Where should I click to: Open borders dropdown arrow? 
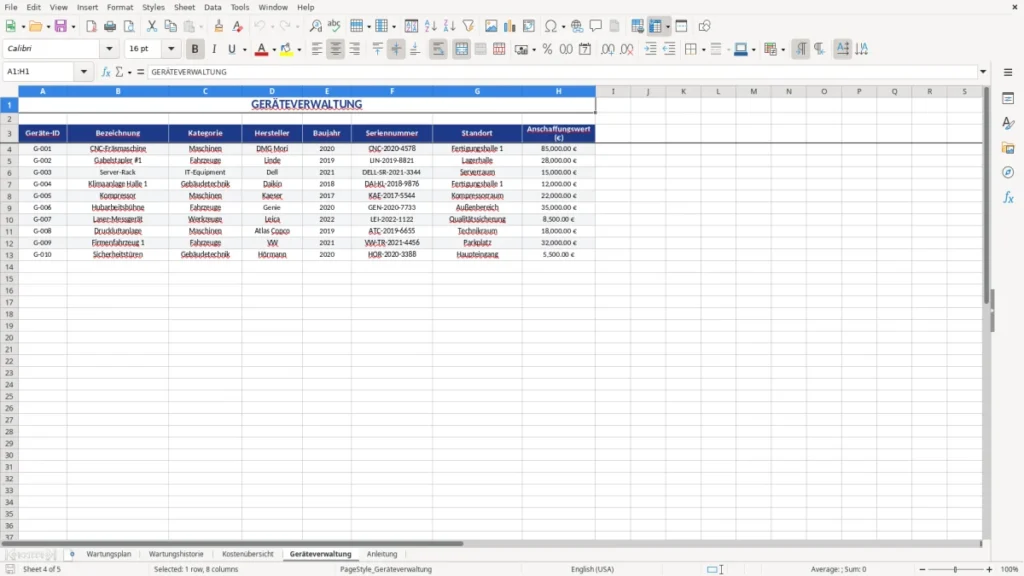[703, 50]
